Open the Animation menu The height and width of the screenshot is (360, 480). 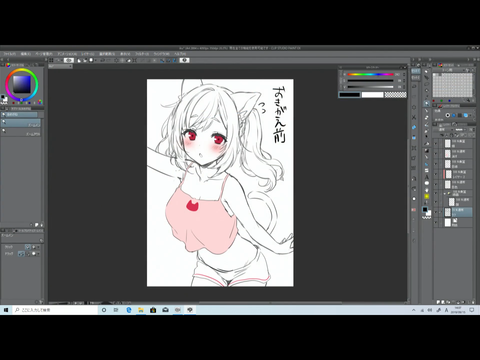tap(67, 54)
